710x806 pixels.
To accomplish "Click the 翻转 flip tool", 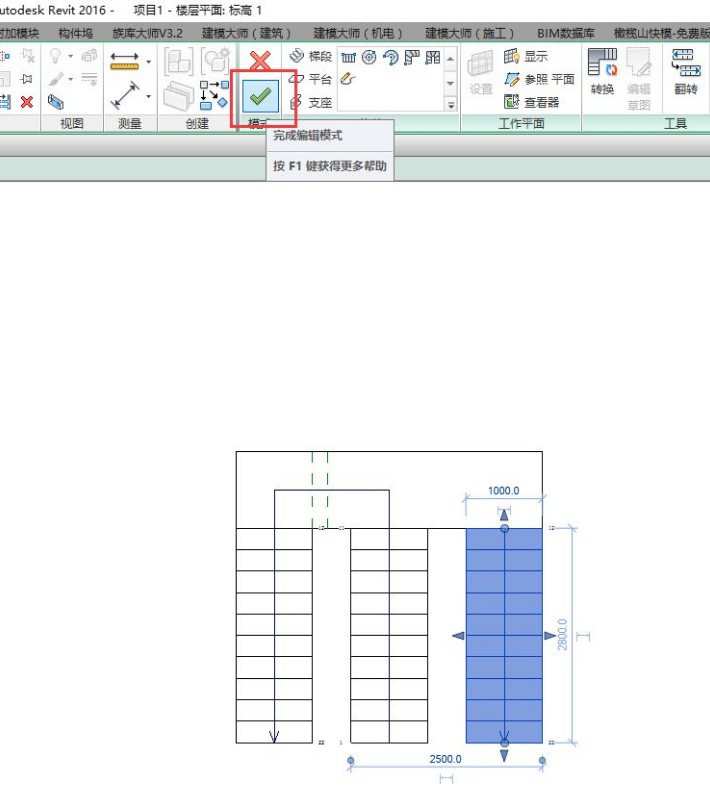I will coord(685,75).
